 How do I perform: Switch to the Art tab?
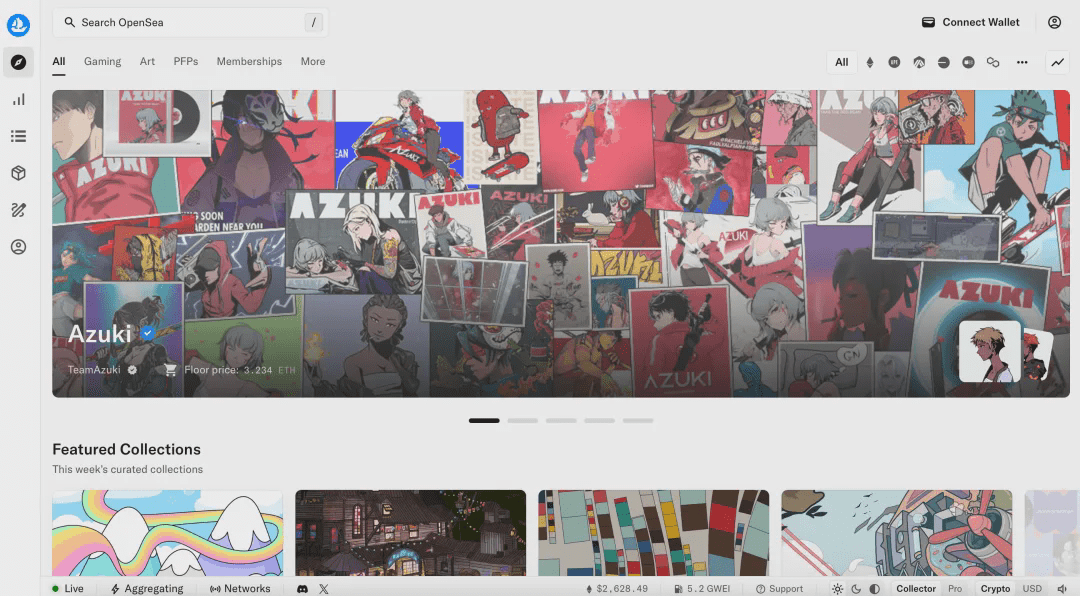147,61
